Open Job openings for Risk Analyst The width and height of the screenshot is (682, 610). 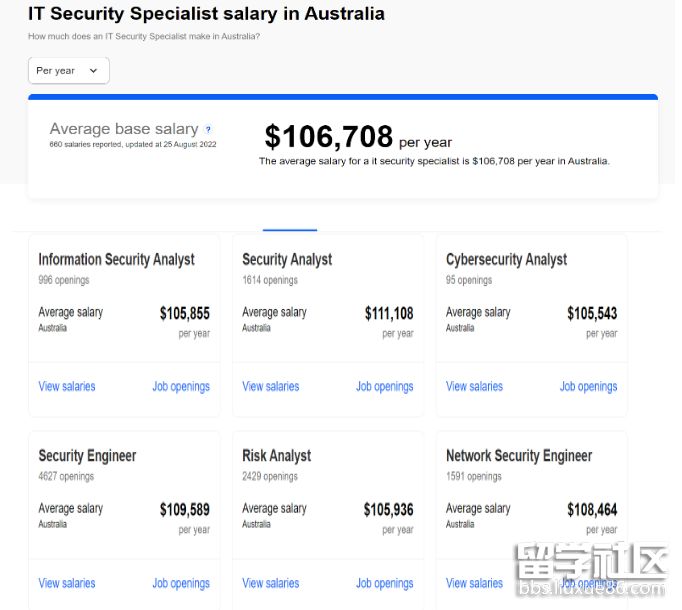pyautogui.click(x=385, y=583)
